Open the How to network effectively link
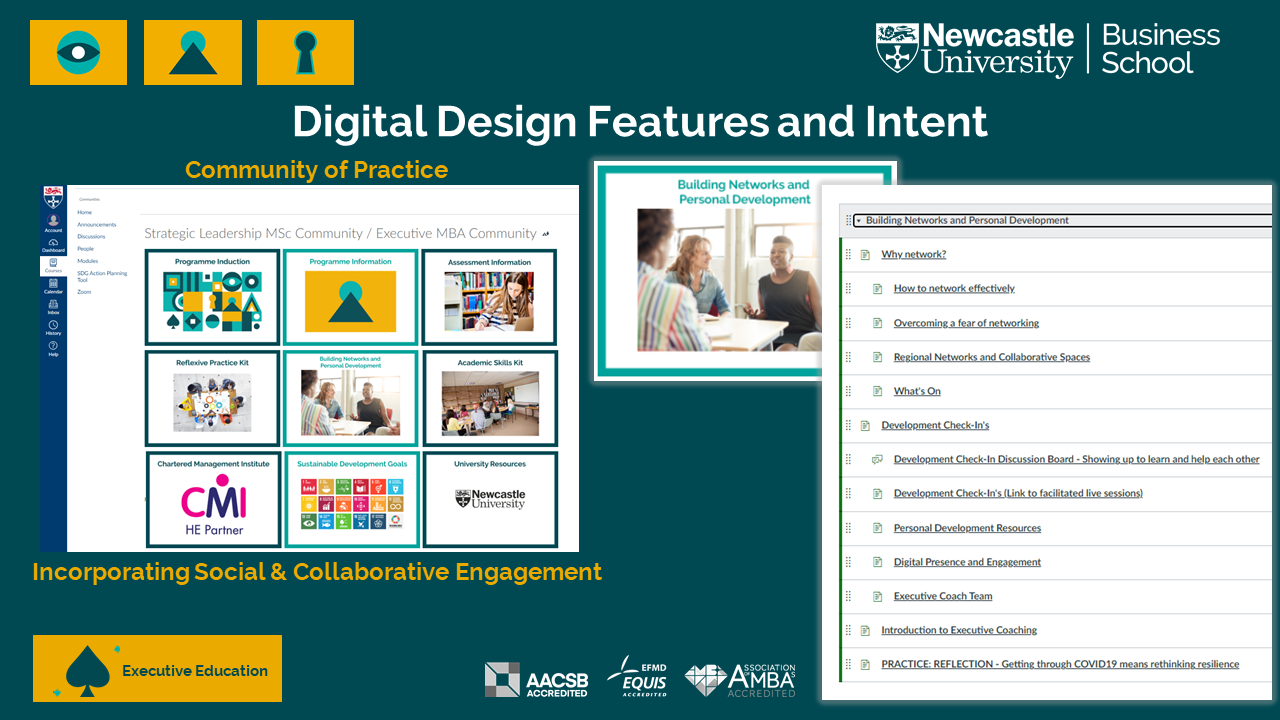This screenshot has height=720, width=1280. (x=953, y=289)
